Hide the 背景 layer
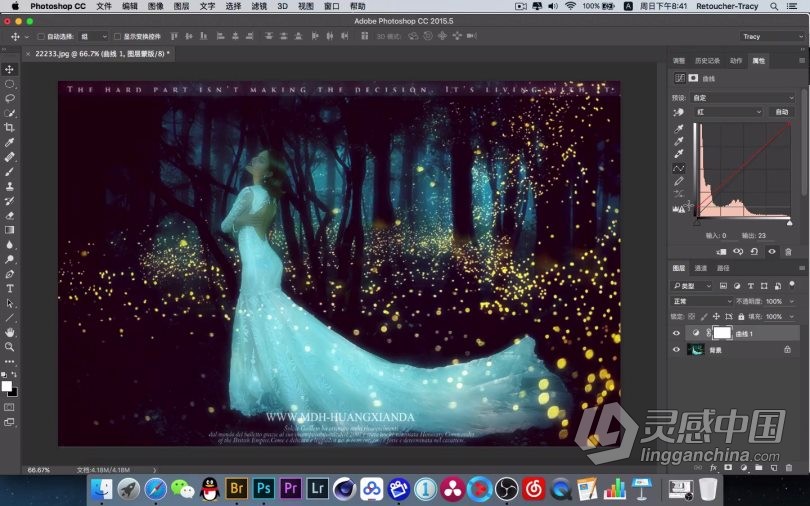810x506 pixels. coord(676,350)
